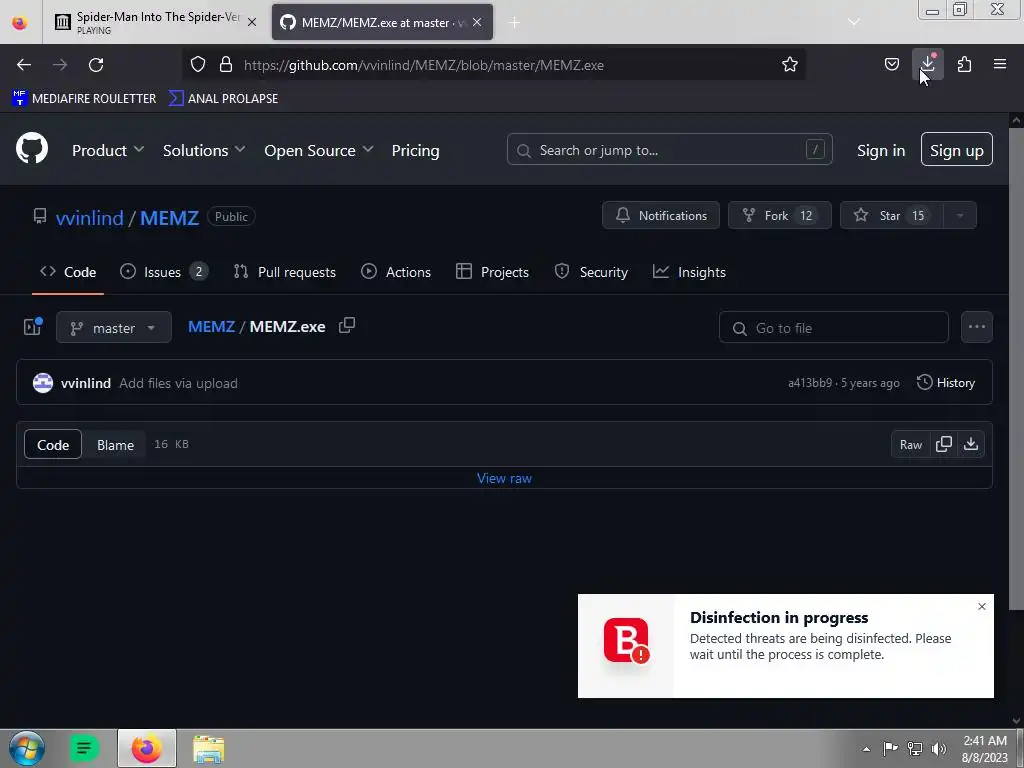Open the Notifications button
Image resolution: width=1024 pixels, height=768 pixels.
(661, 216)
